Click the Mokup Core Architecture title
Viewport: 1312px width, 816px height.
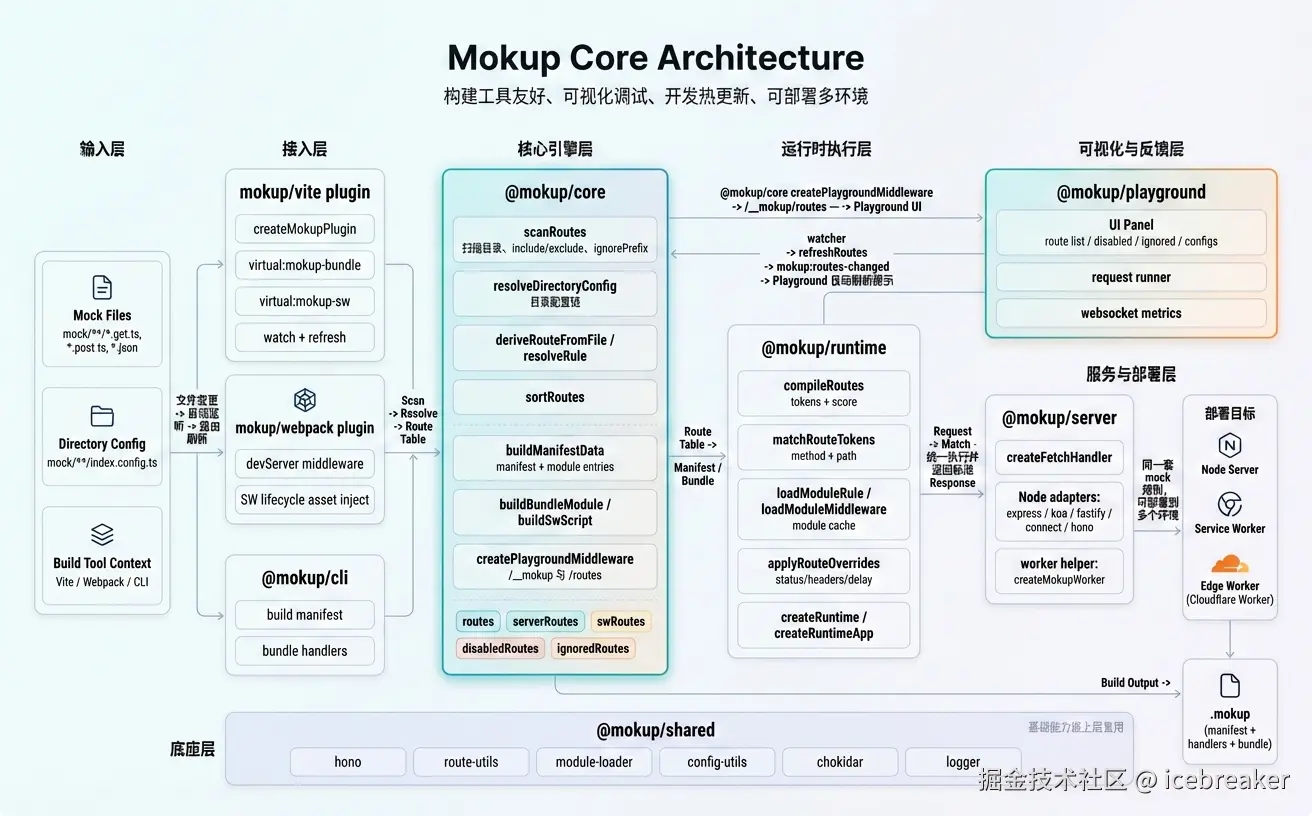click(656, 57)
